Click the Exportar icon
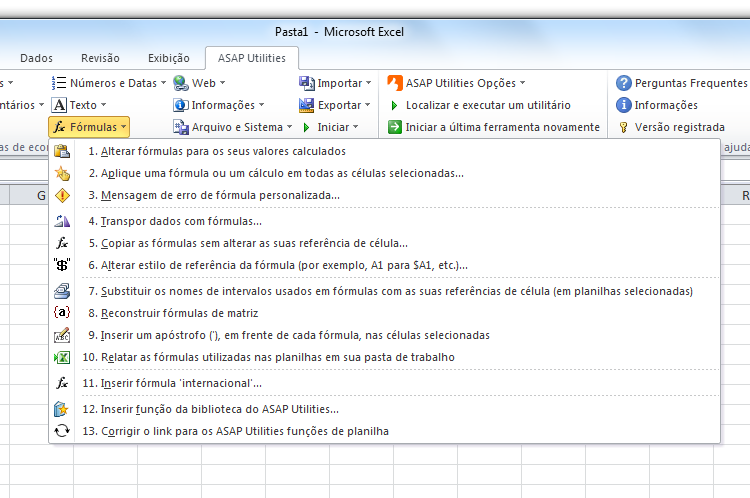This screenshot has height=498, width=750. point(307,105)
